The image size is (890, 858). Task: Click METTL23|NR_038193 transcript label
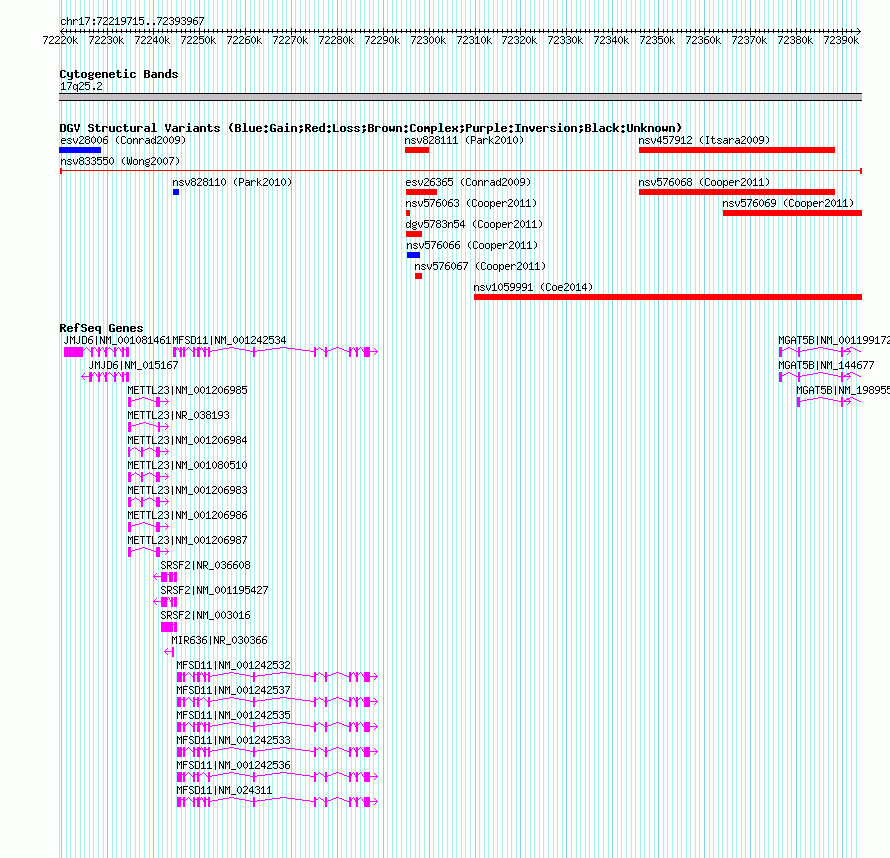[x=178, y=415]
